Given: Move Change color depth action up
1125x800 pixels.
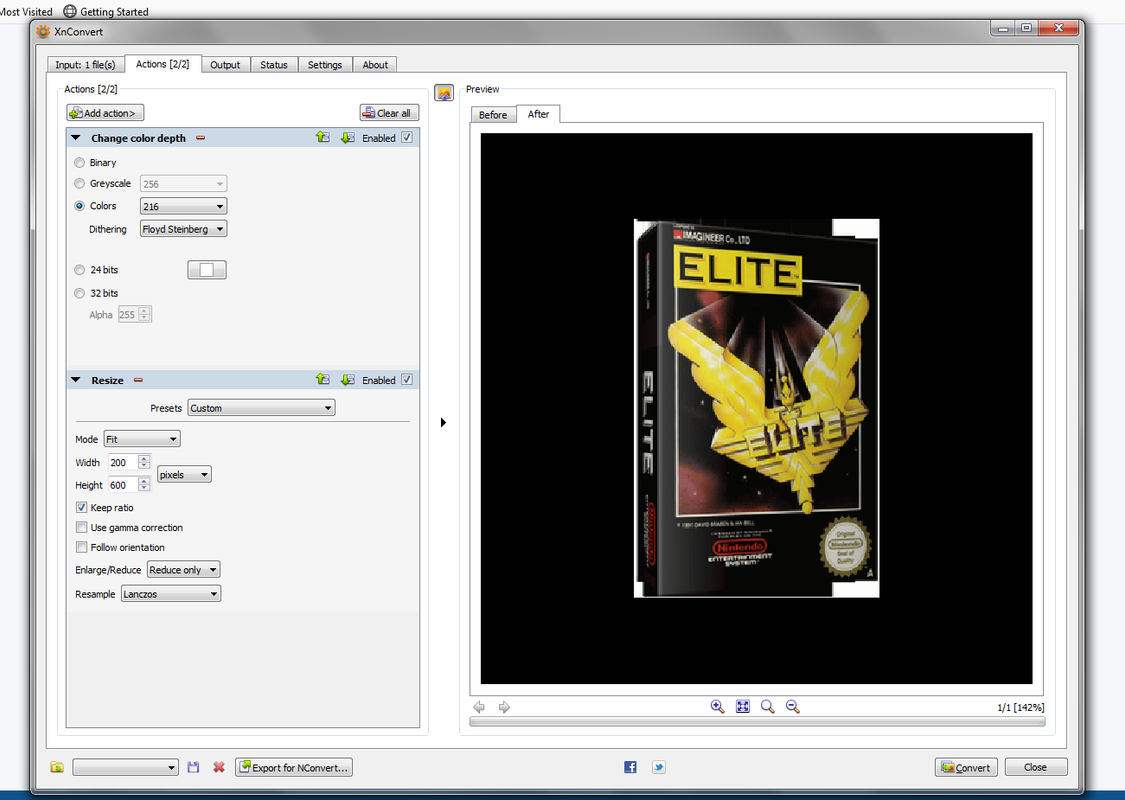Looking at the screenshot, I should click(x=323, y=137).
